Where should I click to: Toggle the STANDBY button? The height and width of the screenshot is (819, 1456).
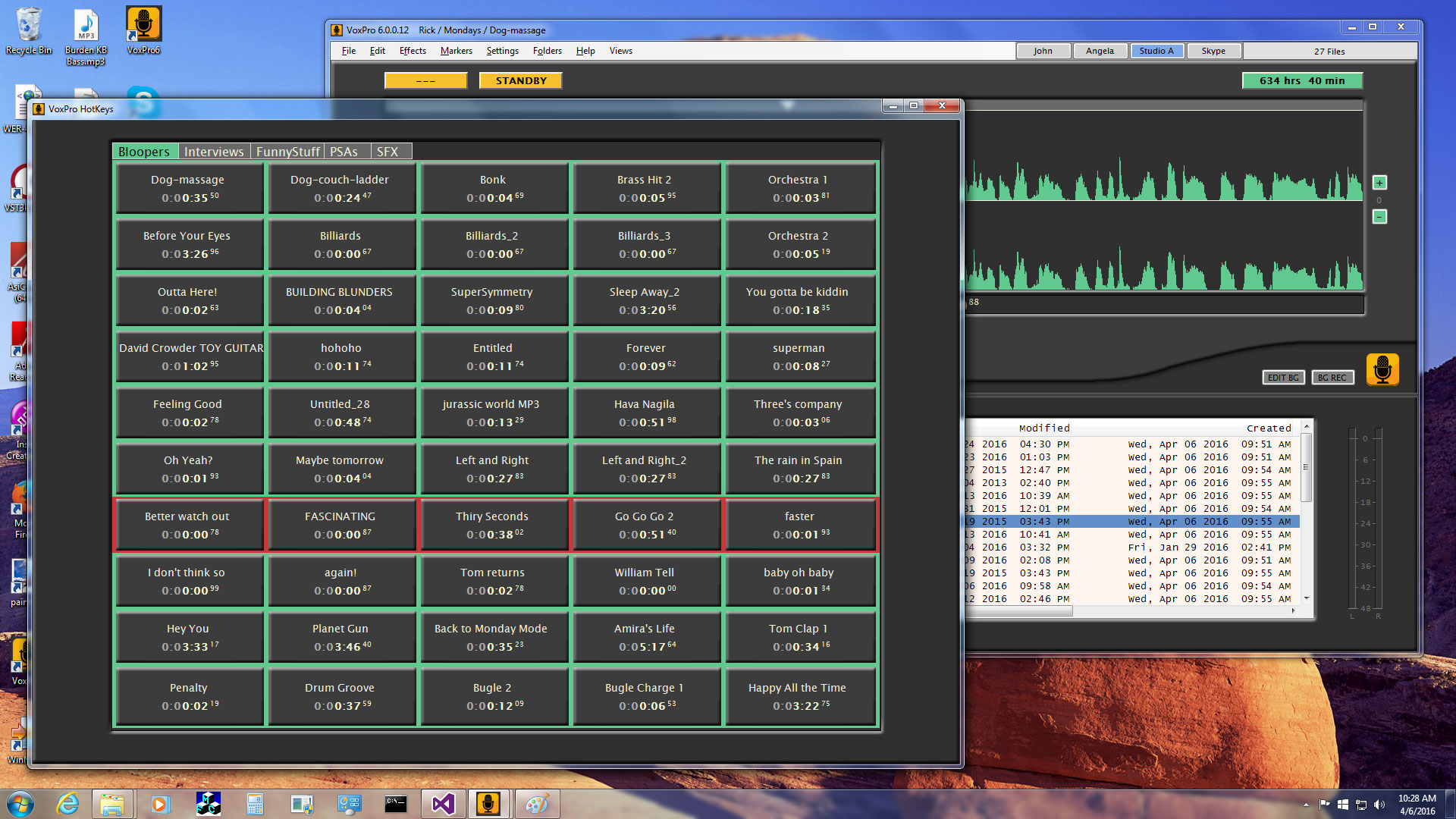(520, 80)
